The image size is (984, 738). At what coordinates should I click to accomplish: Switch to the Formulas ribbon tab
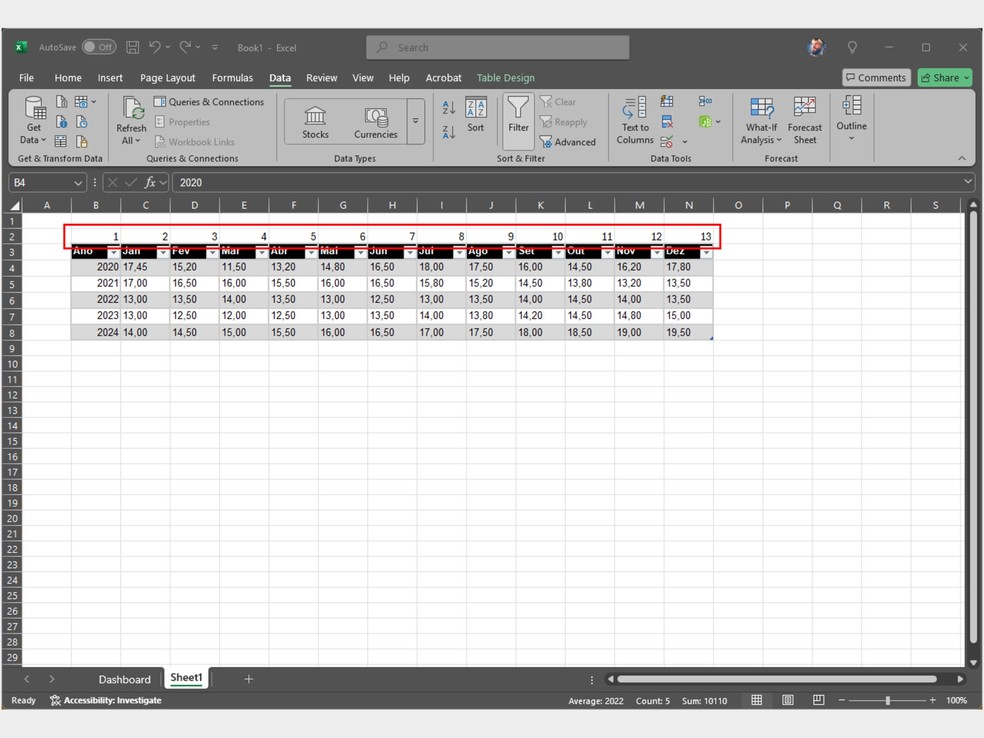(x=232, y=78)
